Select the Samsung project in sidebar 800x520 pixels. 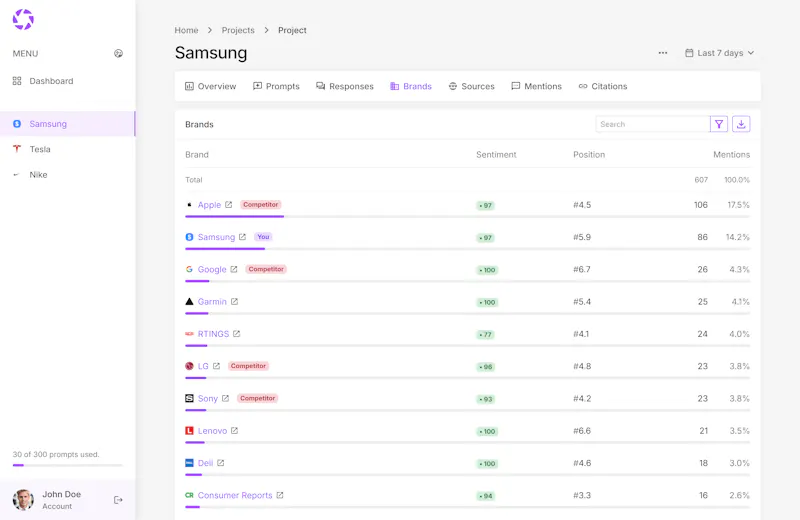pos(67,123)
